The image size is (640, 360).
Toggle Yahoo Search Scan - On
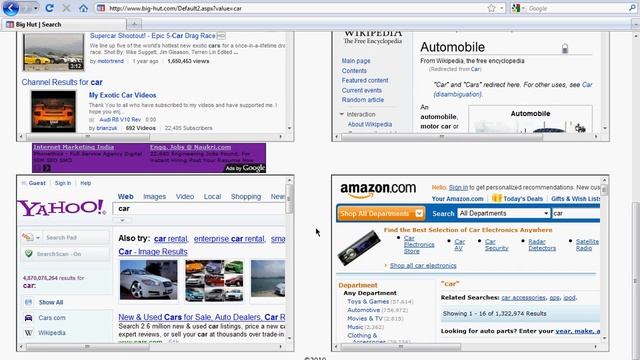[65, 254]
